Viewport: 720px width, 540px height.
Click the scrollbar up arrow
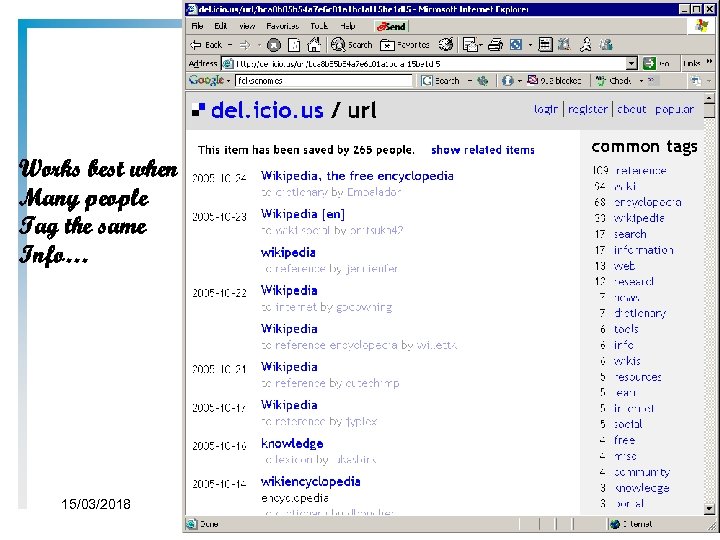click(x=709, y=98)
